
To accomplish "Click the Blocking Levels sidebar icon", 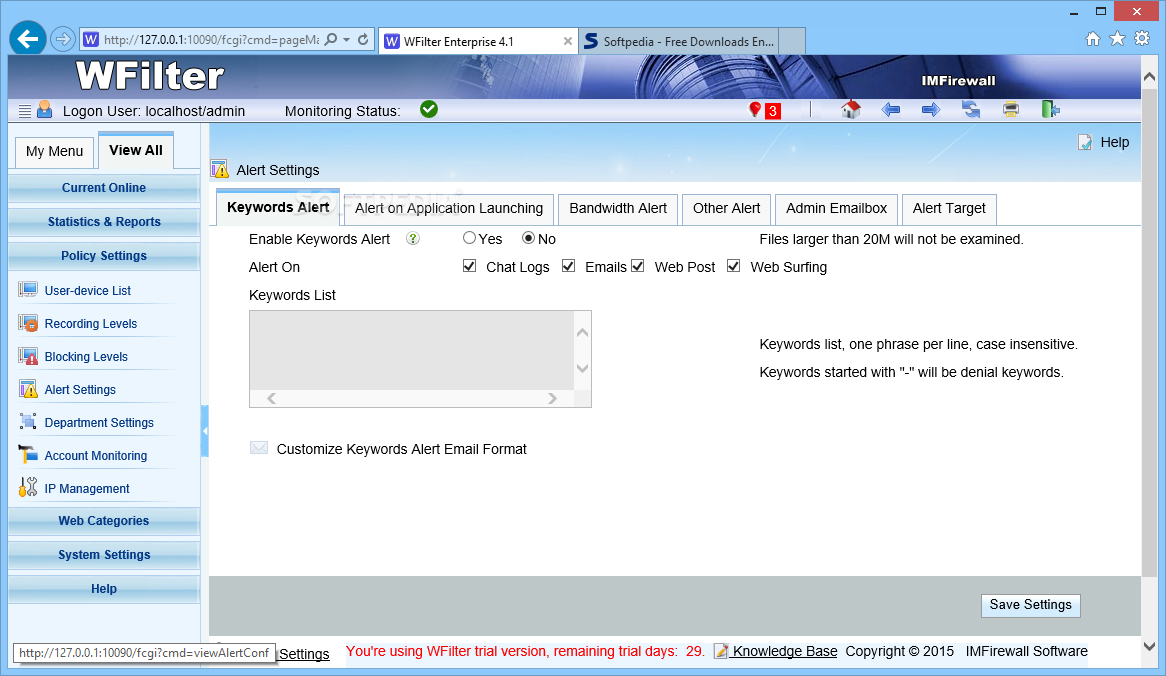I will pos(28,356).
